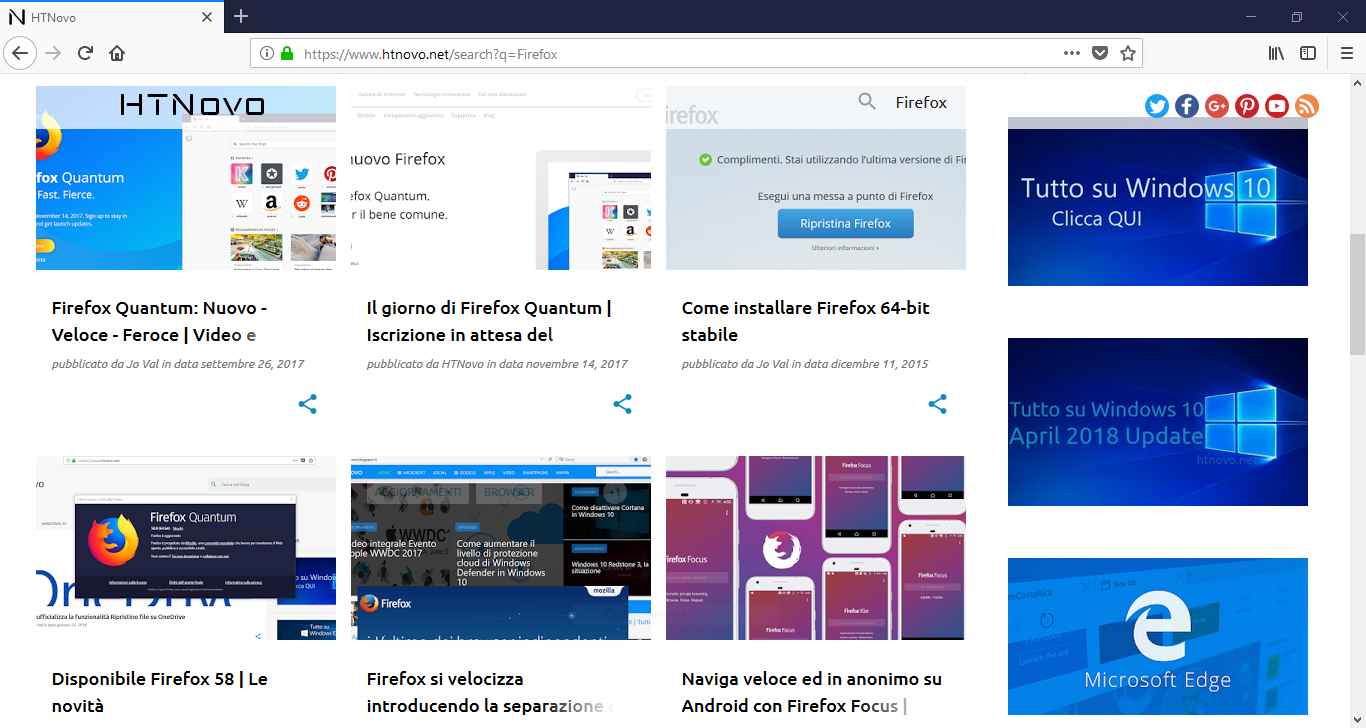Click Firefox Quantum about dialog thumbnail

click(x=186, y=548)
